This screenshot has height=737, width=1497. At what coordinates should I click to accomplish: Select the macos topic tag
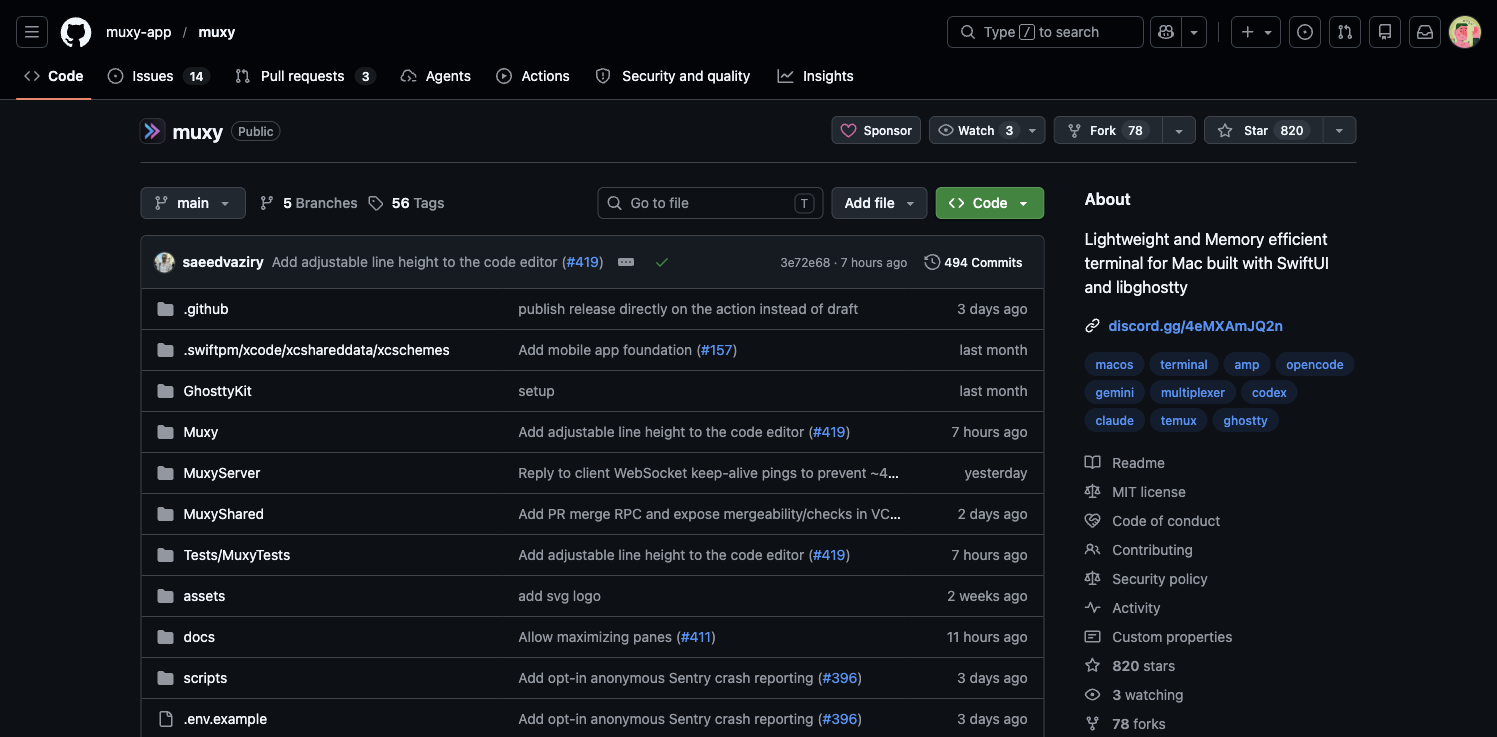(1115, 365)
